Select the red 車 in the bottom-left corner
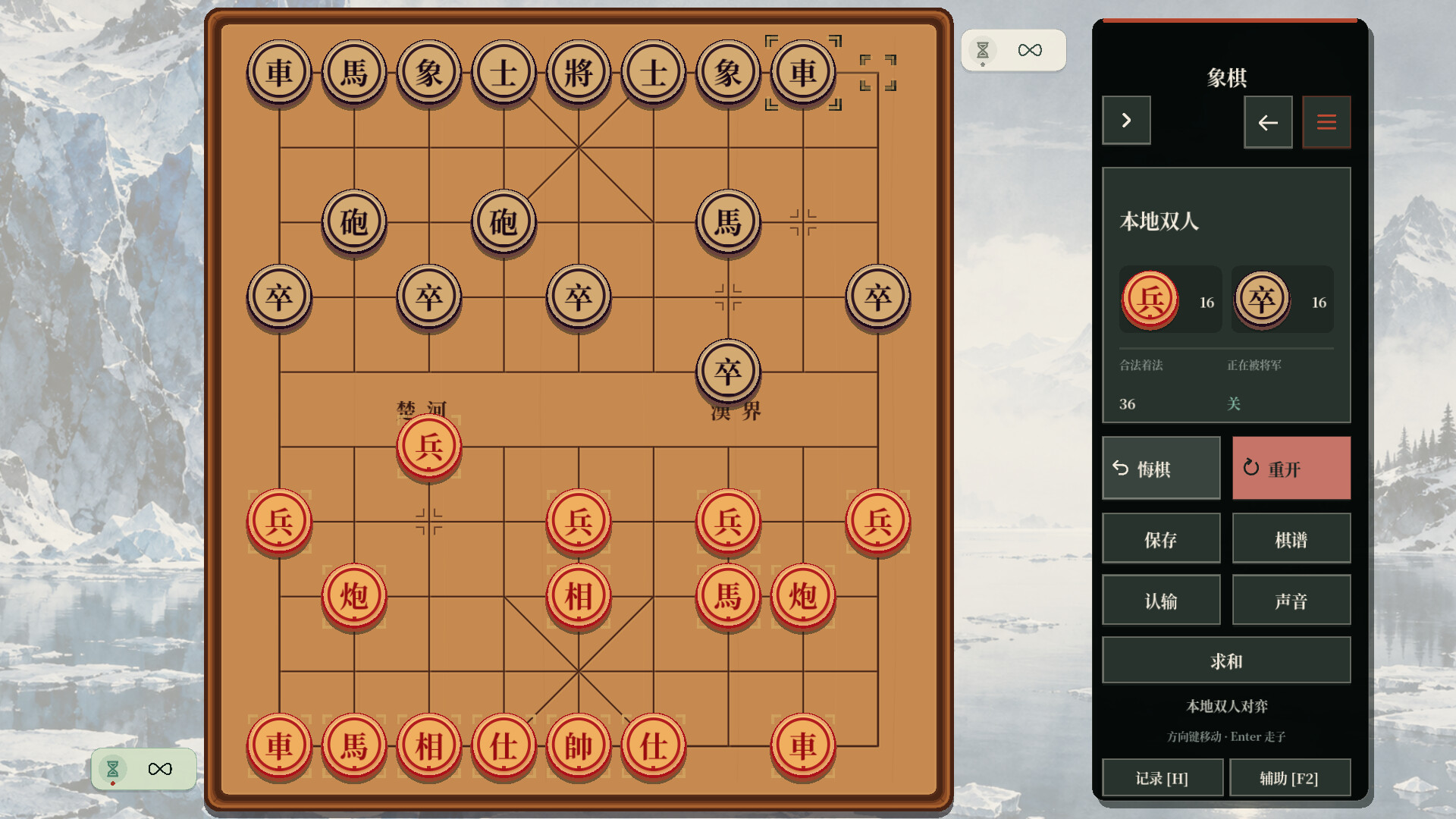The image size is (1456, 819). (x=279, y=746)
